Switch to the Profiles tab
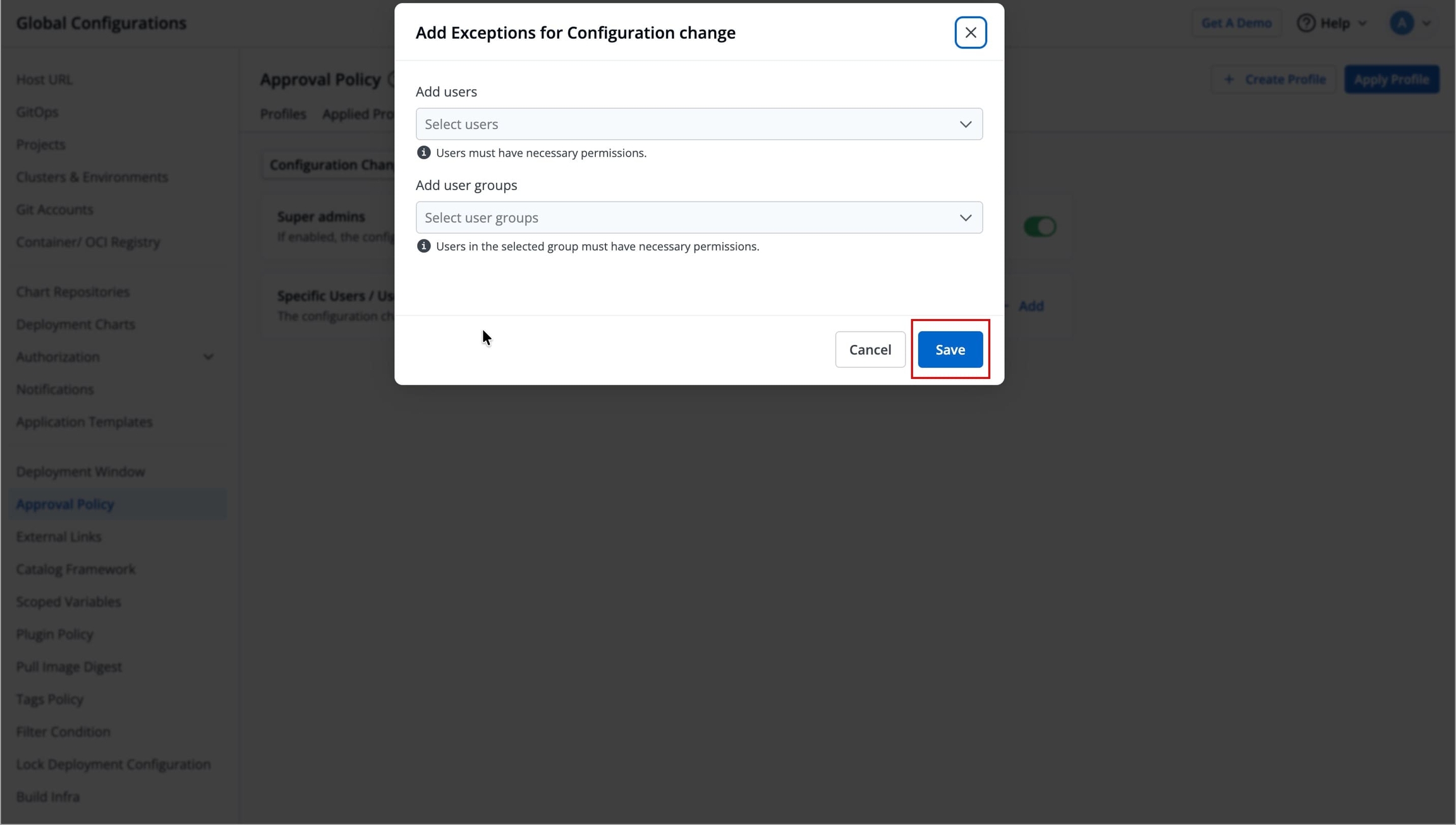1456x825 pixels. 282,114
